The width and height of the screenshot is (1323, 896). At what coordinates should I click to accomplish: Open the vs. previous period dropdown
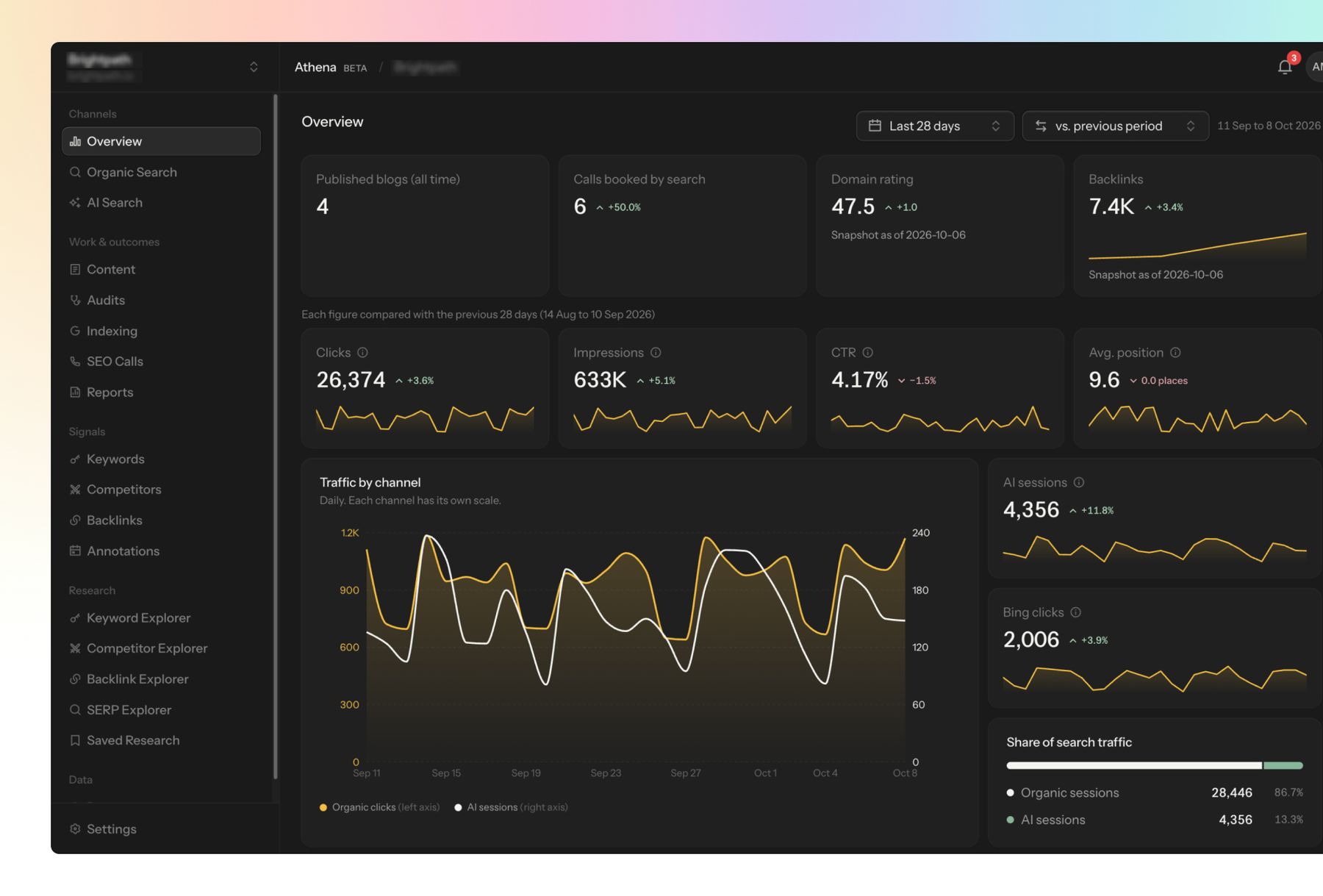pos(1115,126)
